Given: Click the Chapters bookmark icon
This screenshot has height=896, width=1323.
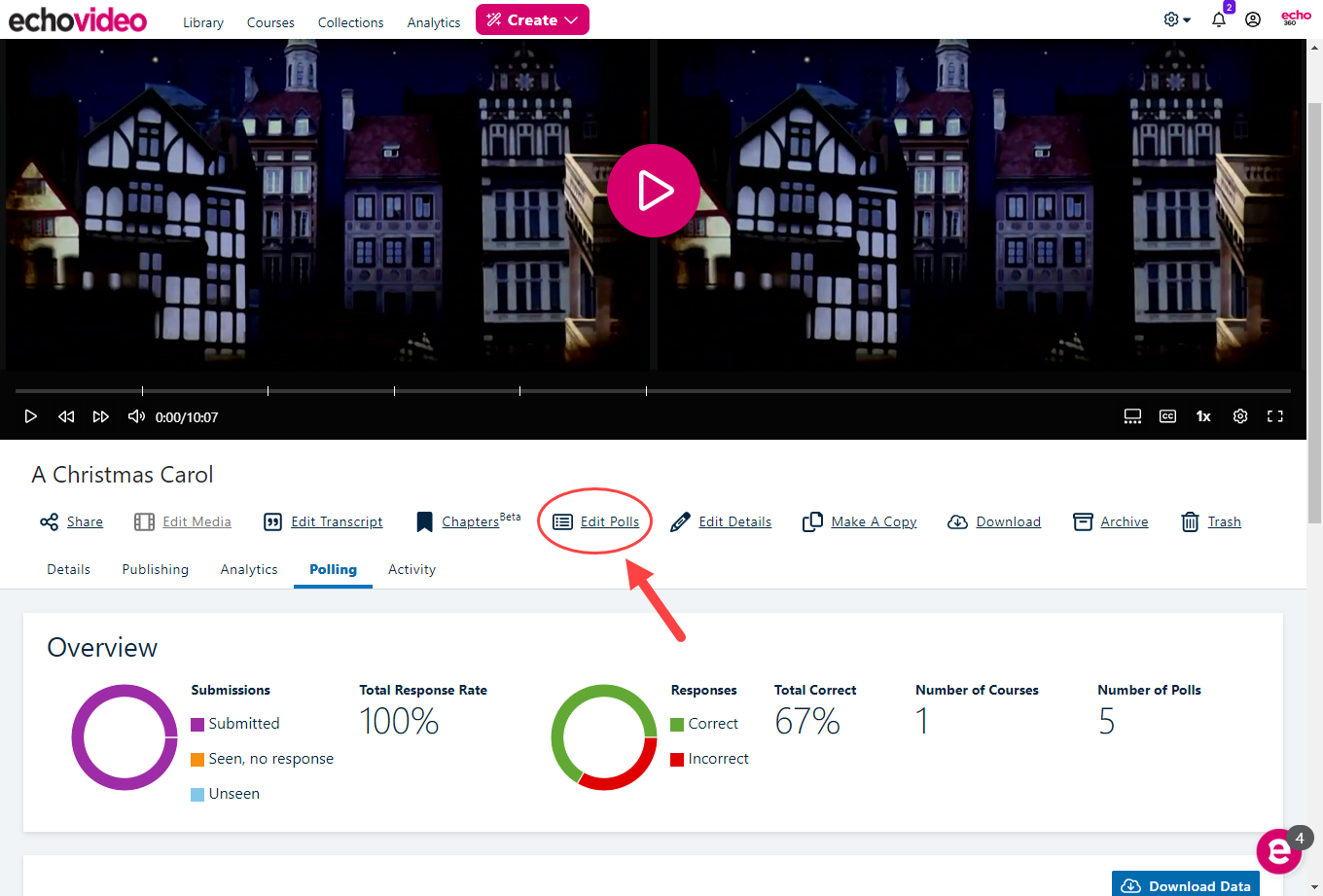Looking at the screenshot, I should click(424, 522).
